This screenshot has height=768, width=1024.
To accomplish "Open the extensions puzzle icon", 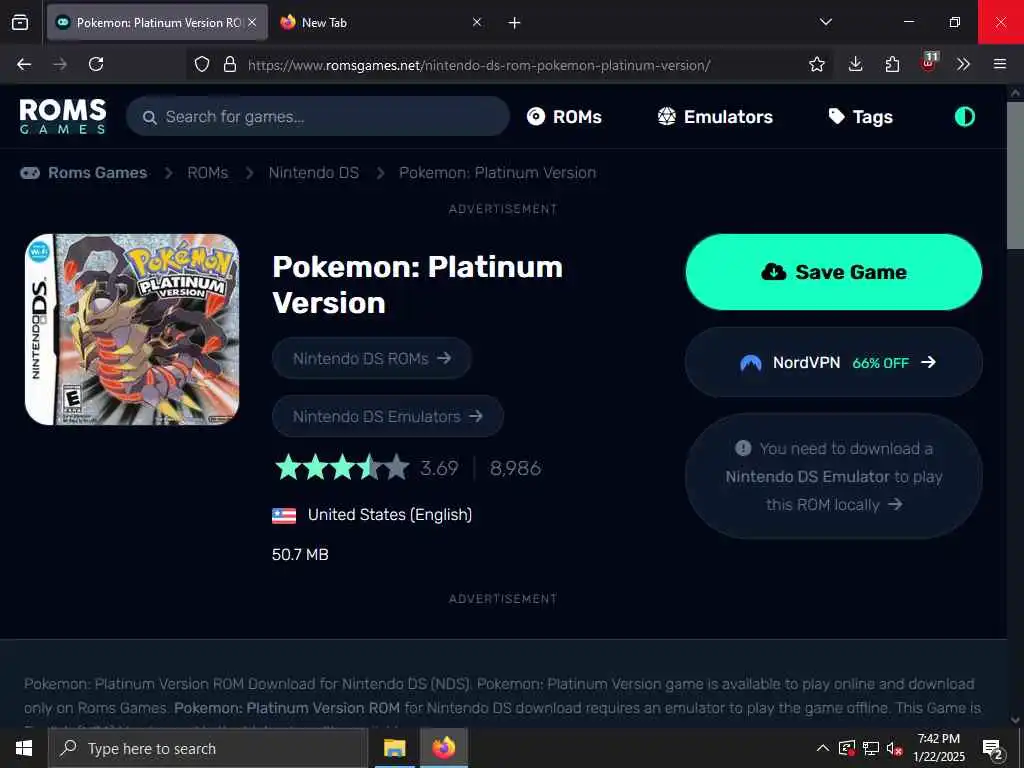I will [x=891, y=64].
